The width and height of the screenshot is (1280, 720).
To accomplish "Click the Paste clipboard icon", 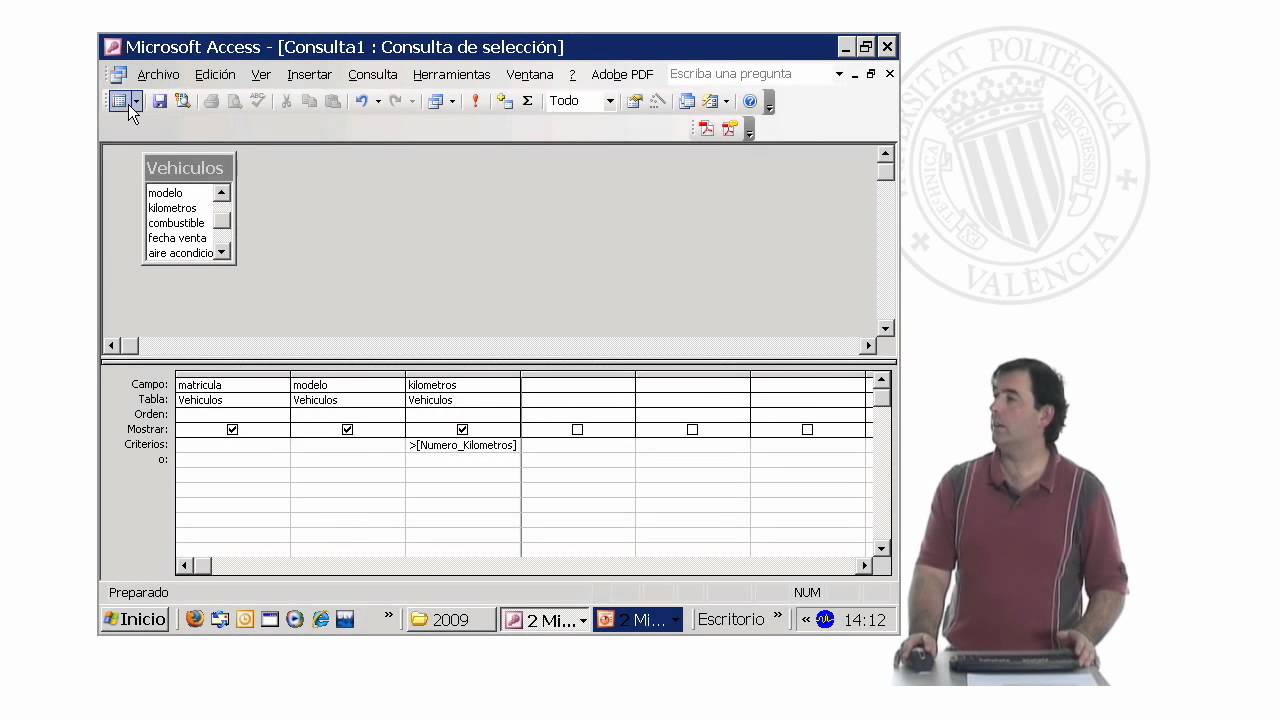I will [x=333, y=101].
